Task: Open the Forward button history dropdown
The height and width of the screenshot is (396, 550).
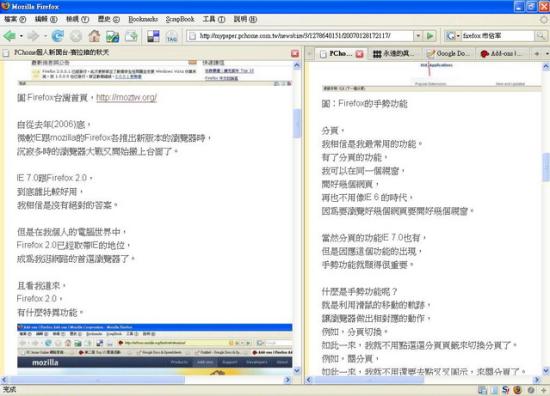Action: pyautogui.click(x=45, y=36)
